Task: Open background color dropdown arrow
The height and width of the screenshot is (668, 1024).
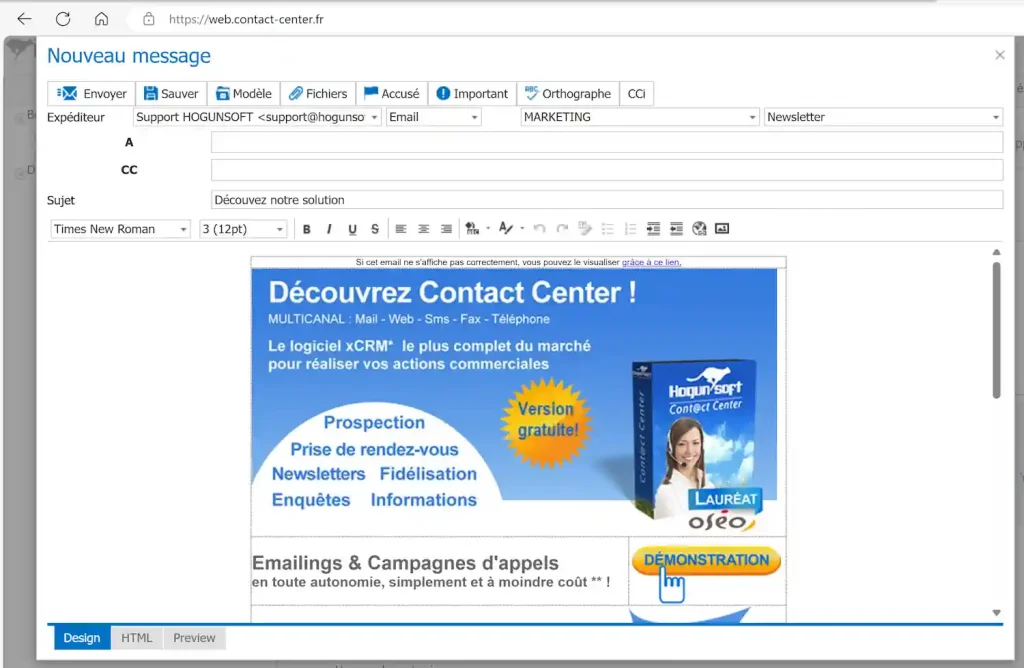Action: coord(488,229)
